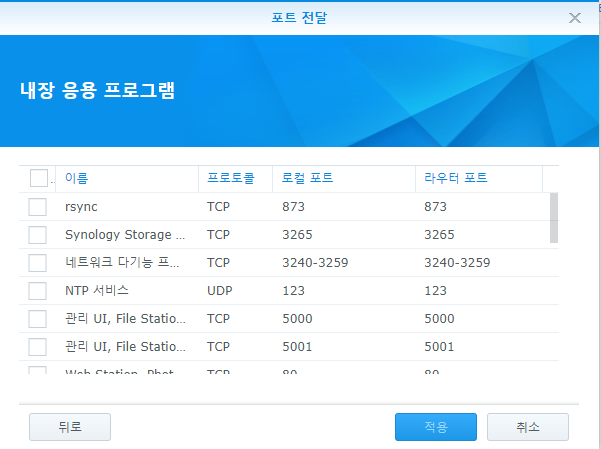Select the Synology Storage ... name
The height and width of the screenshot is (449, 601).
point(125,235)
